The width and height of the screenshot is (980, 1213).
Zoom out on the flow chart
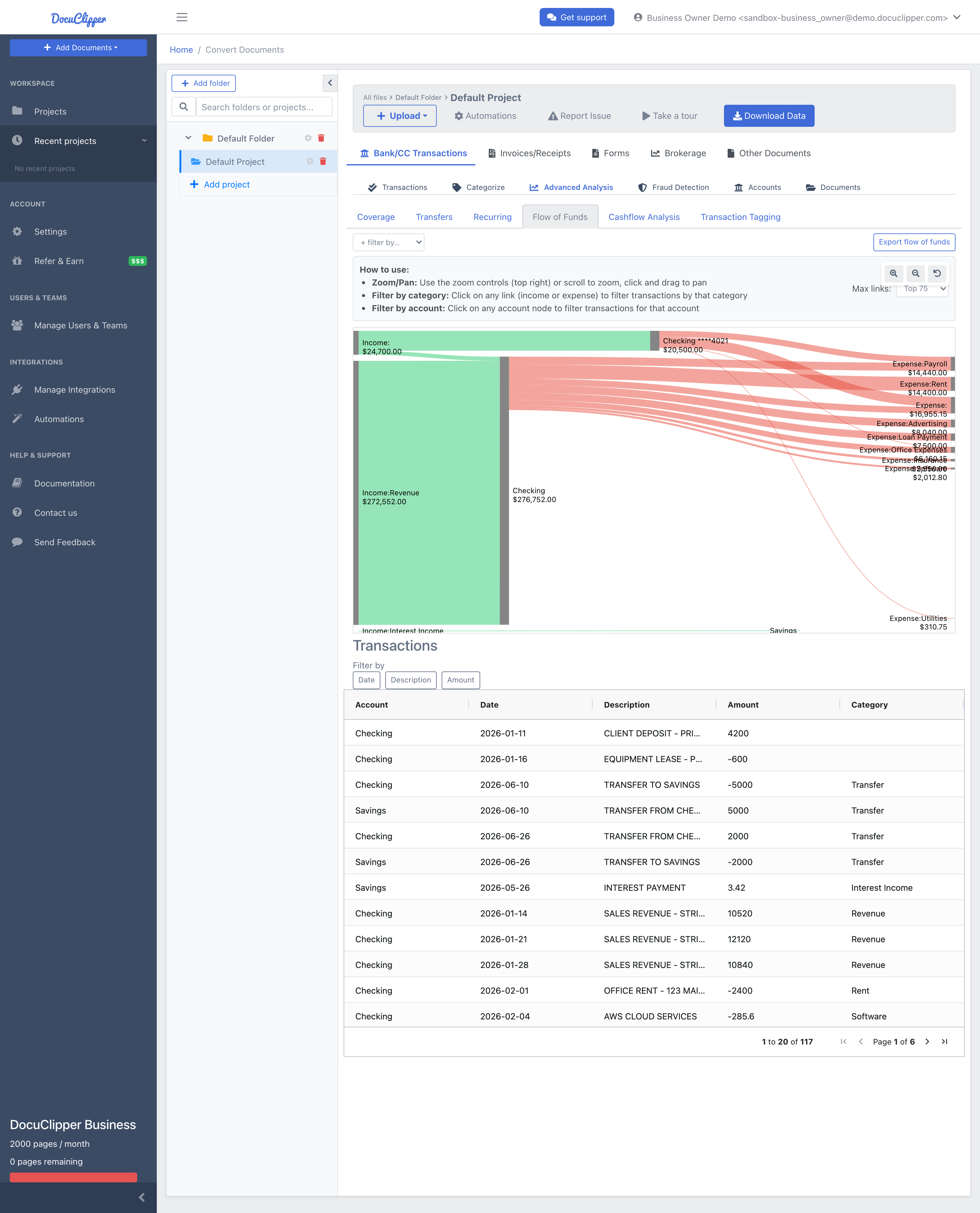pos(916,273)
